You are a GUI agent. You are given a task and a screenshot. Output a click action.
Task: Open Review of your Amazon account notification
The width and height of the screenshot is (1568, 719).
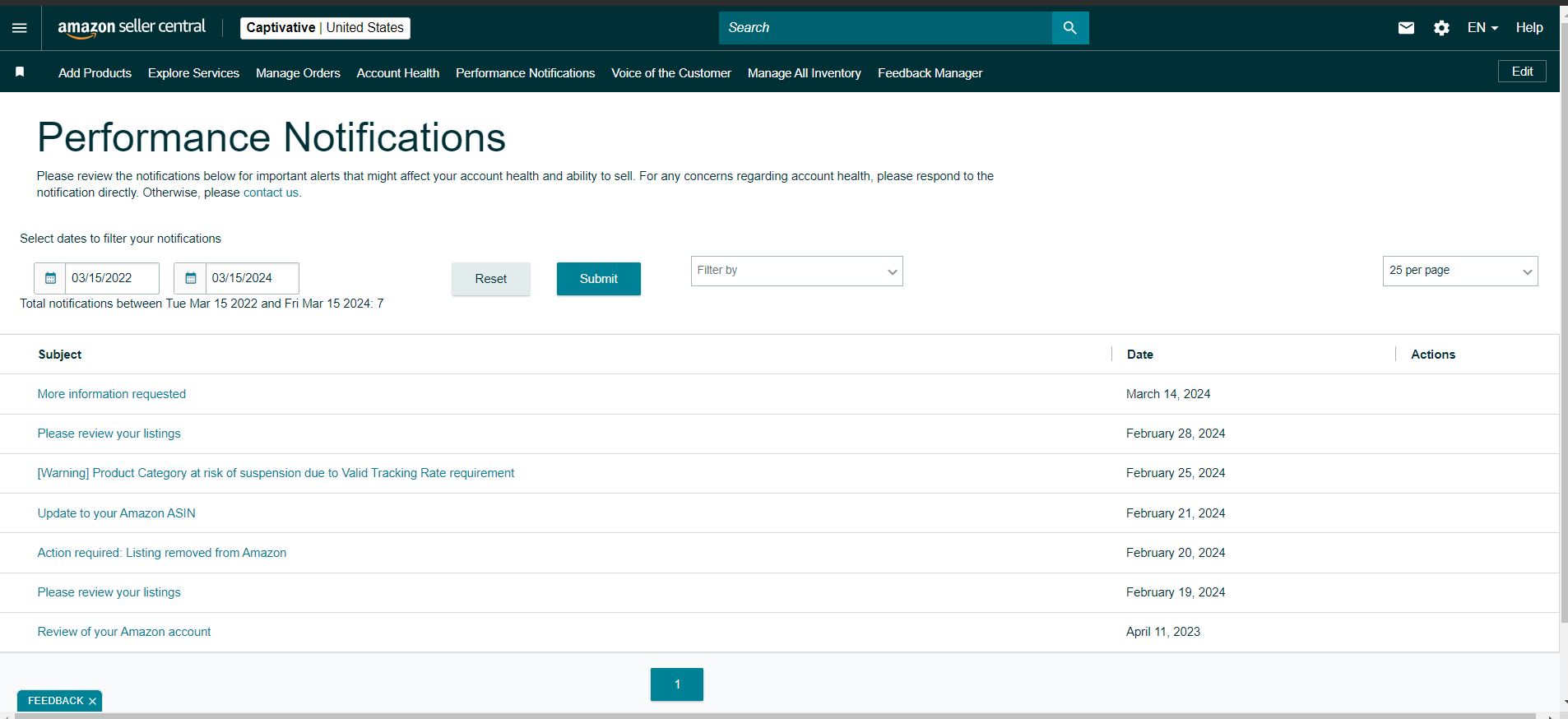(124, 632)
